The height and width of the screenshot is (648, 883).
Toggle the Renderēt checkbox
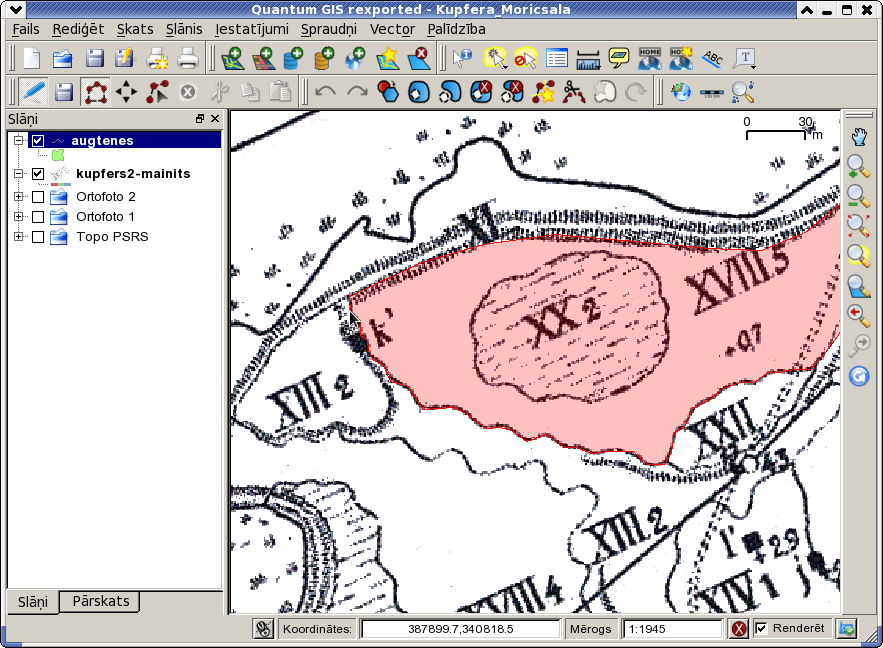(x=761, y=628)
